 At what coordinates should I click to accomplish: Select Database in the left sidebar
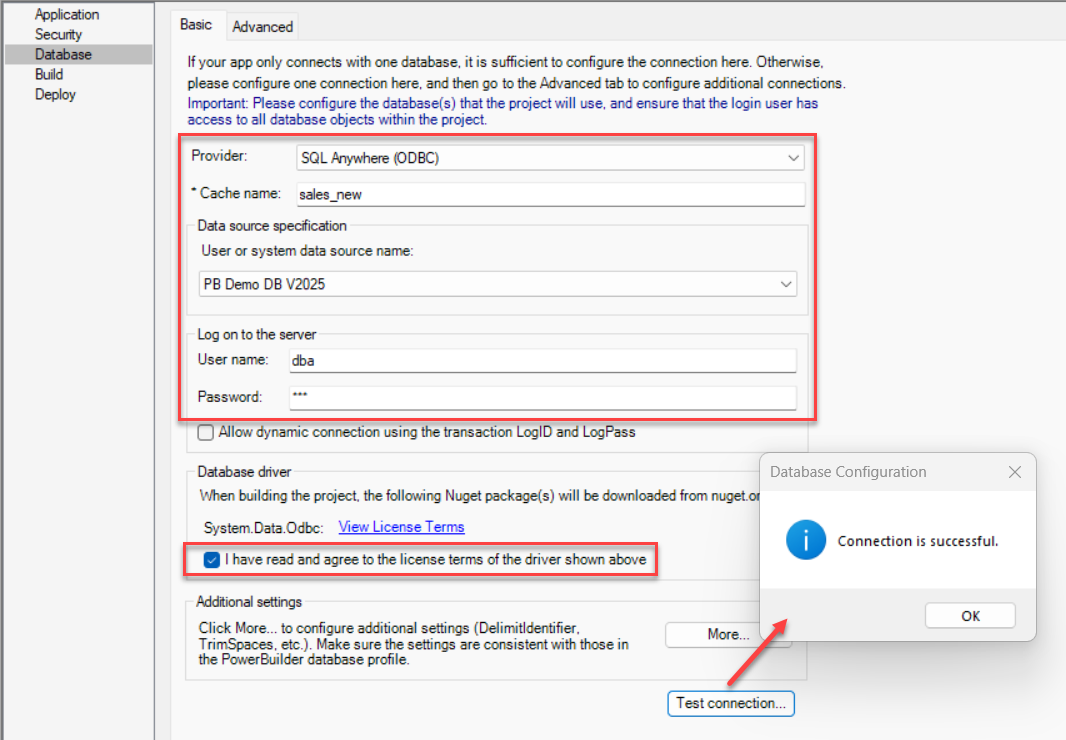point(62,54)
